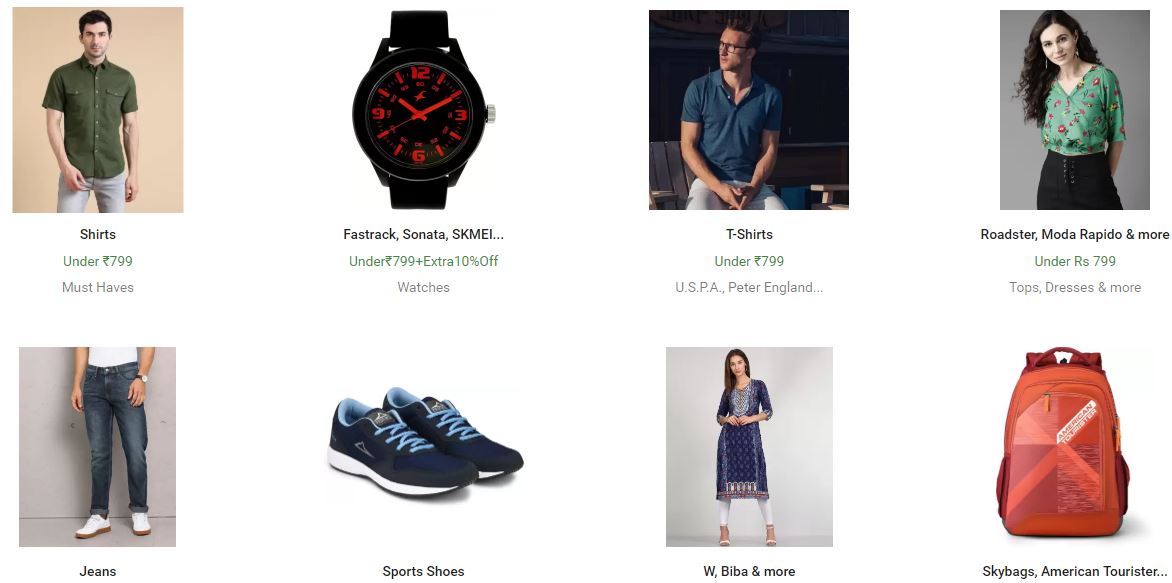Click the navy sports shoes image
Screen dimensions: 1172x583
tap(425, 441)
